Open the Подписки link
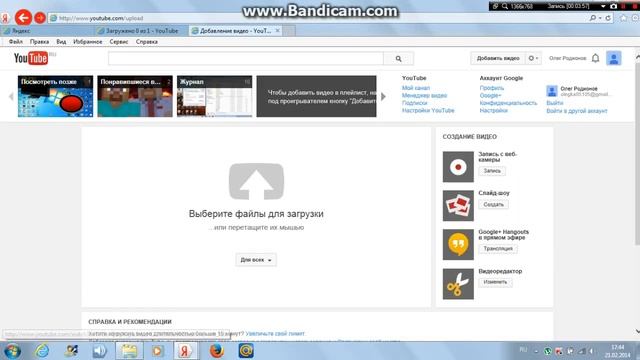The width and height of the screenshot is (640, 360). [x=414, y=103]
